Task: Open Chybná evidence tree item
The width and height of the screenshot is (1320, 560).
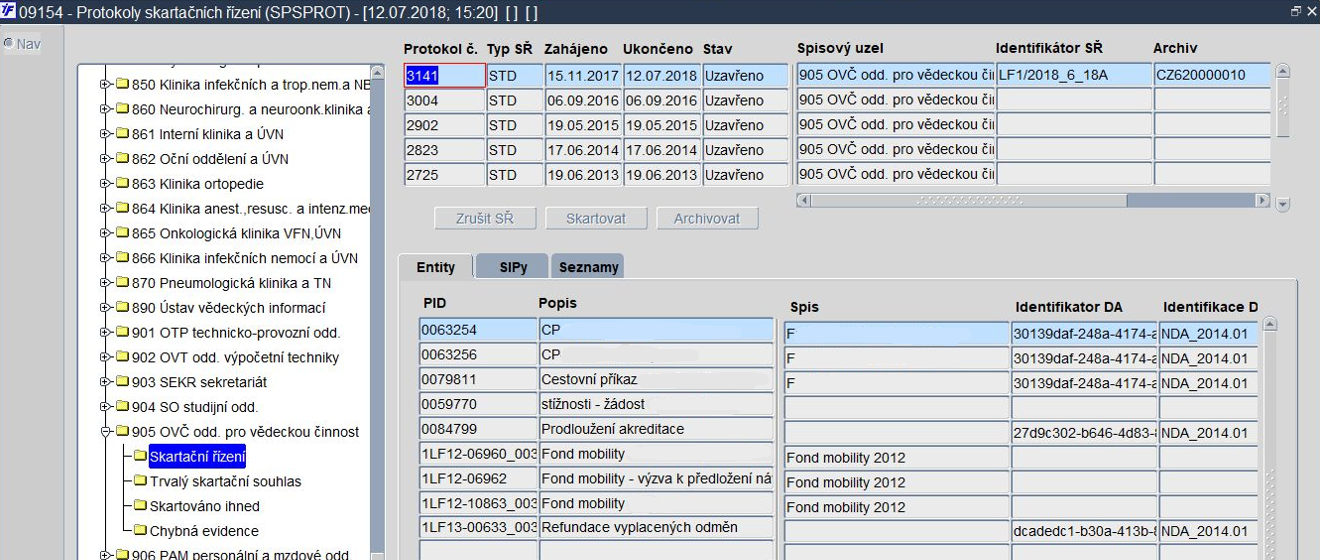Action: click(204, 531)
